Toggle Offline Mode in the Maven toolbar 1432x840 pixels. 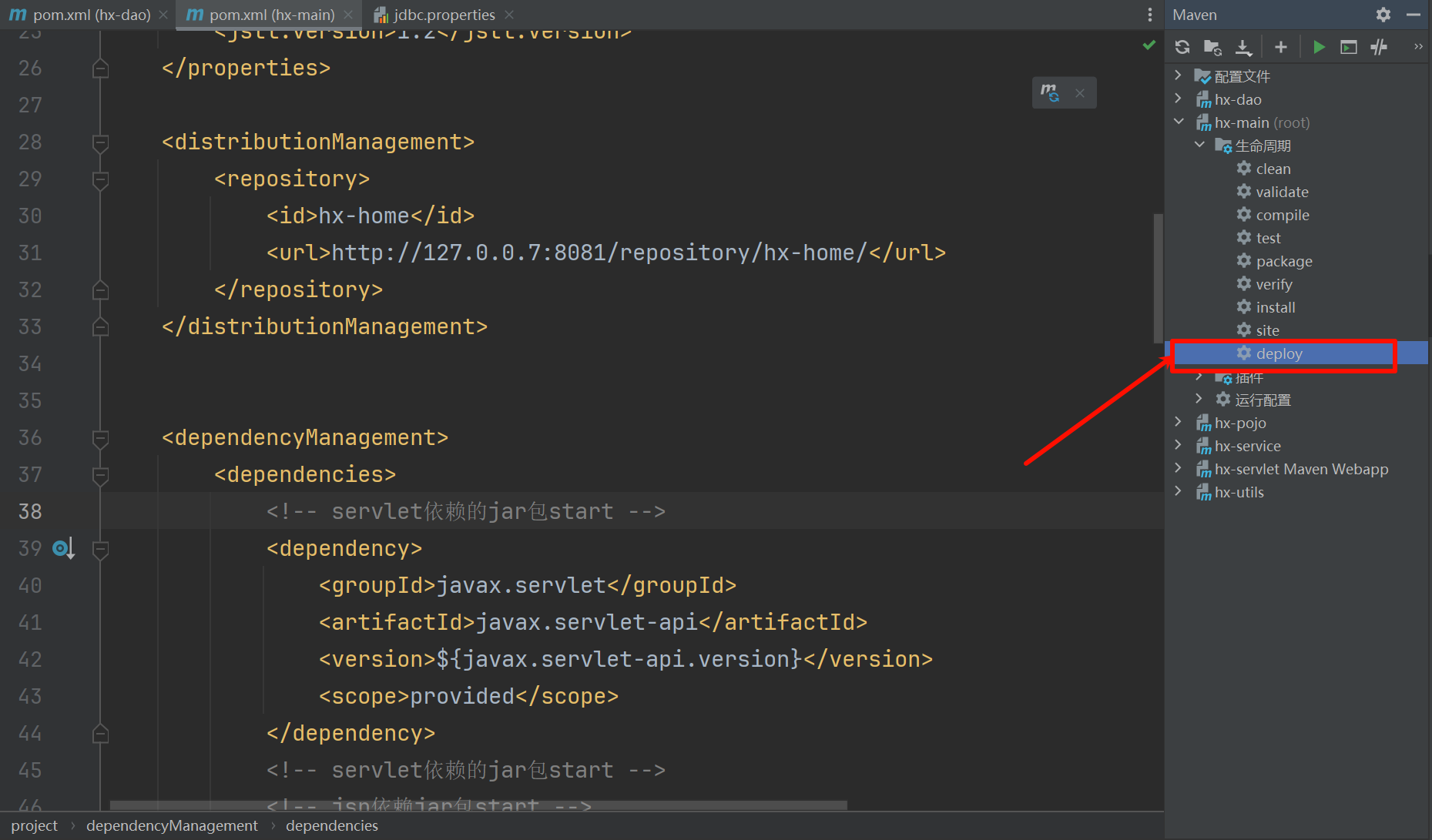(x=1379, y=47)
